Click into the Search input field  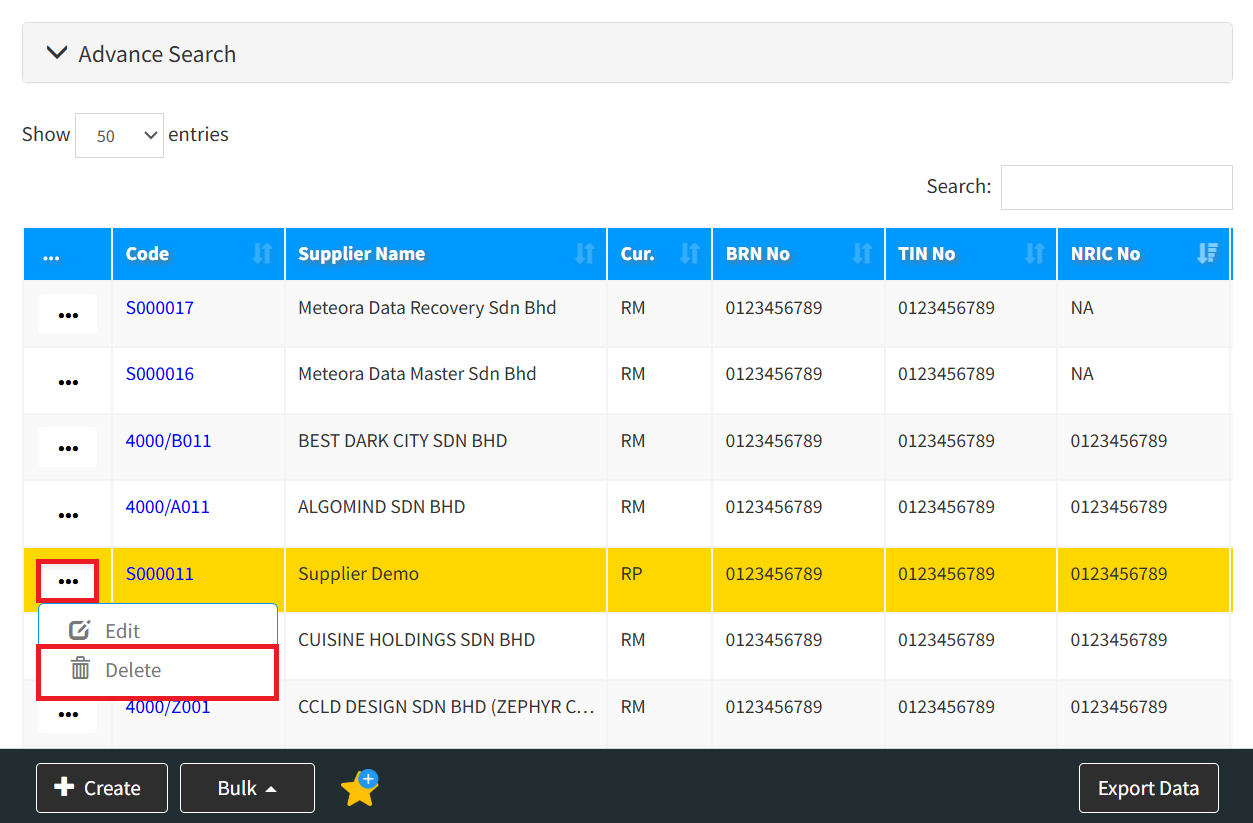coord(1116,187)
